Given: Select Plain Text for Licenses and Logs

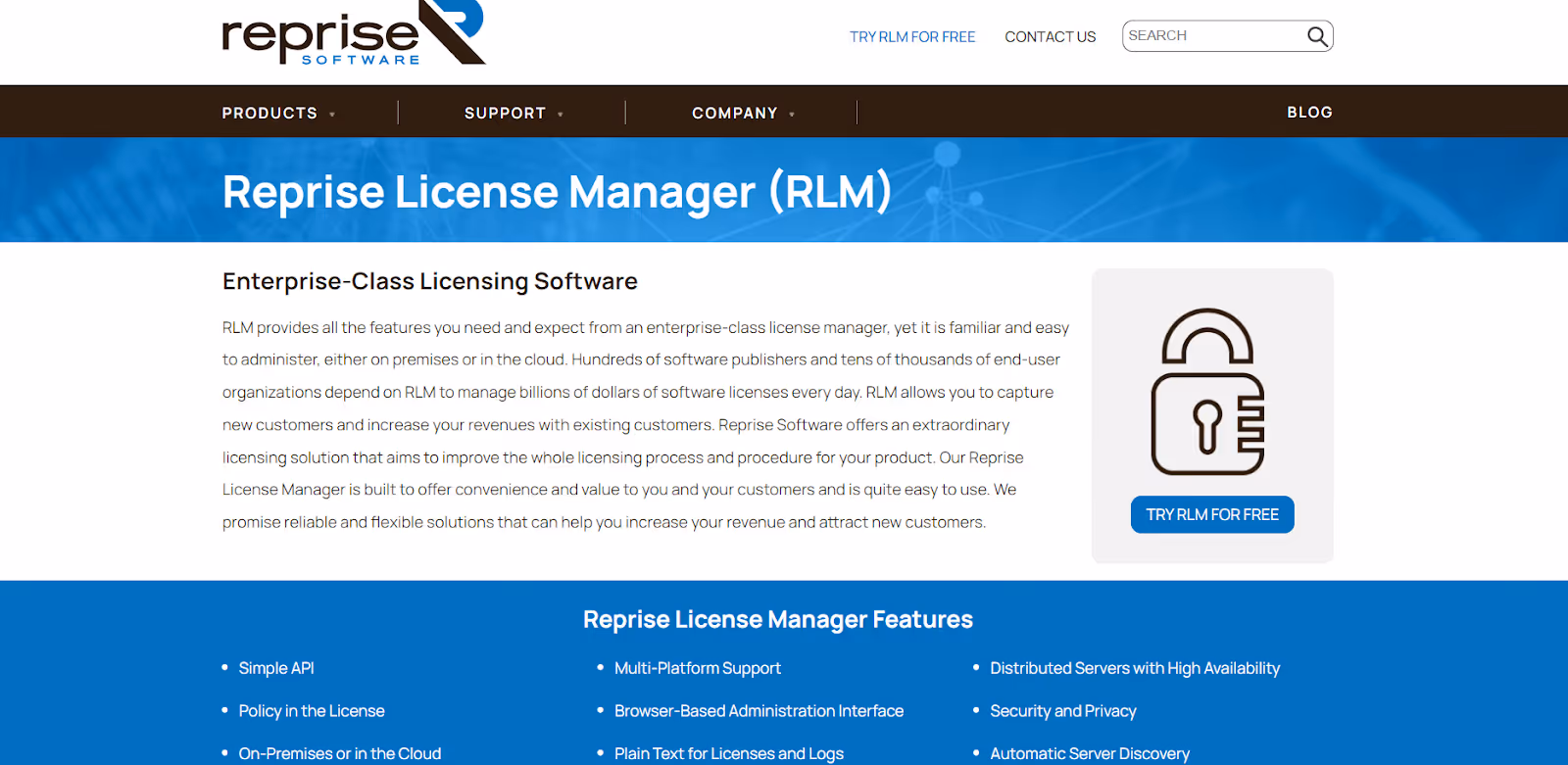Looking at the screenshot, I should (x=729, y=753).
